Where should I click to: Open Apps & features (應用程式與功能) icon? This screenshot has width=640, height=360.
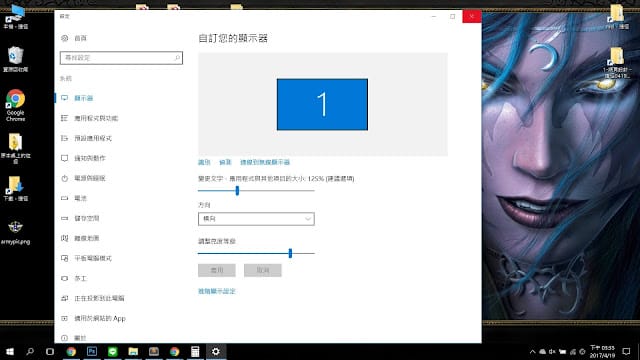[x=64, y=118]
